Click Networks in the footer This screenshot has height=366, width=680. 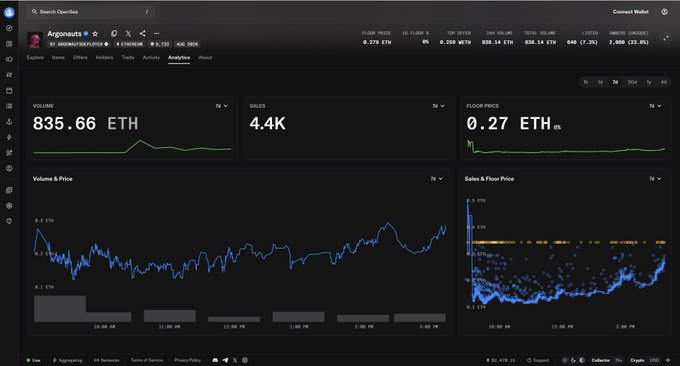click(x=107, y=360)
